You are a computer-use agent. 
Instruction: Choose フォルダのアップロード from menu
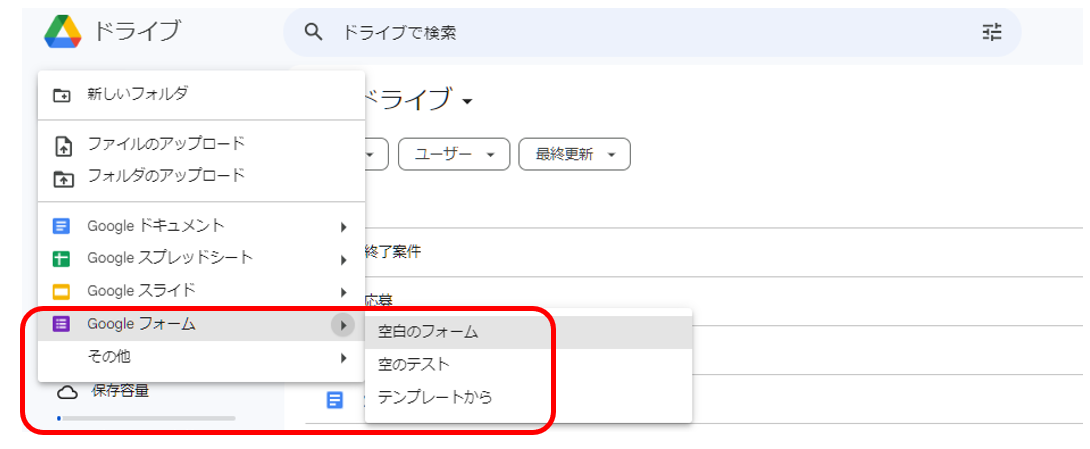(202, 176)
